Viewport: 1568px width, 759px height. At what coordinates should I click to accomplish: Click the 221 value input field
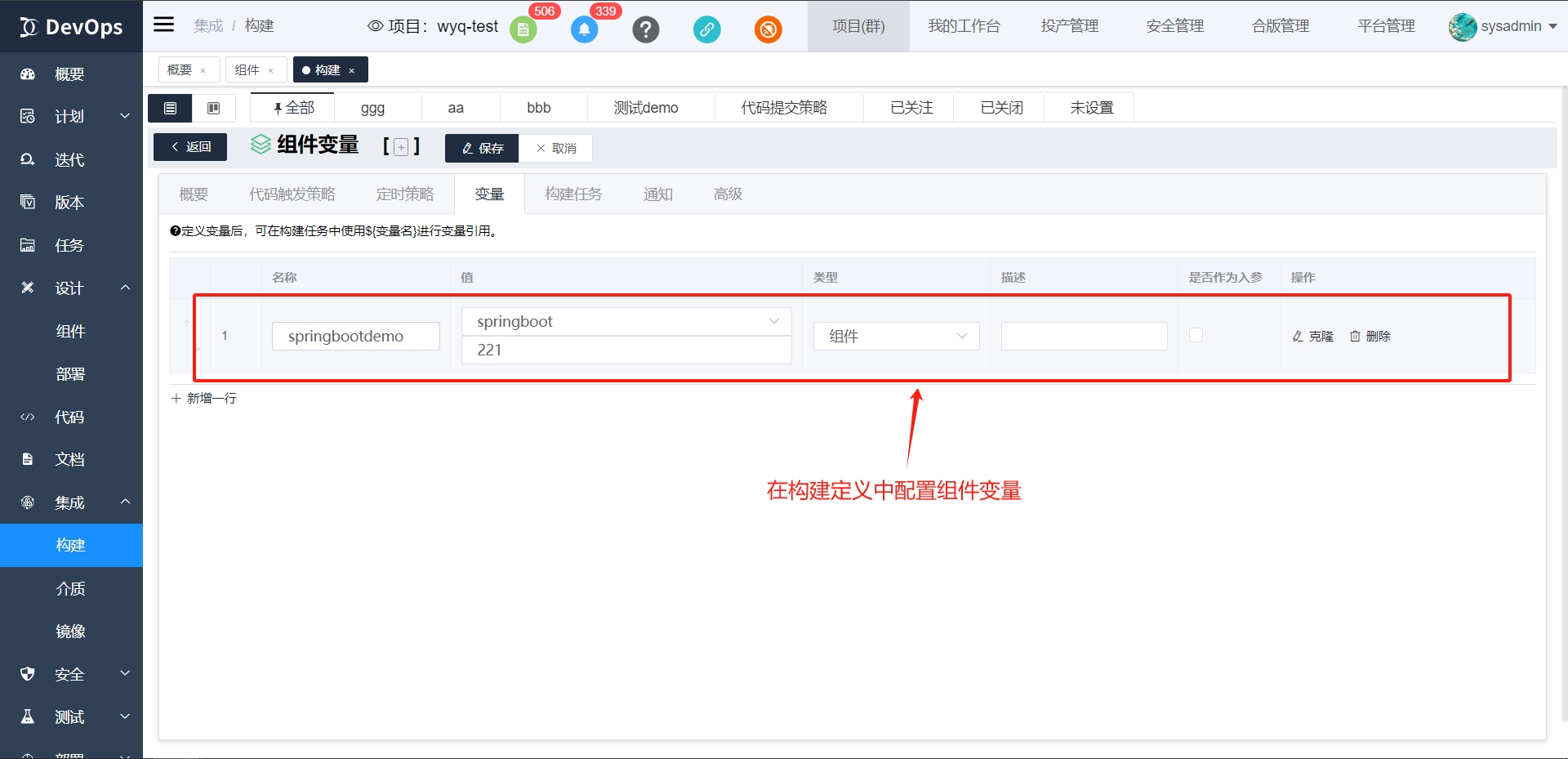pyautogui.click(x=626, y=350)
